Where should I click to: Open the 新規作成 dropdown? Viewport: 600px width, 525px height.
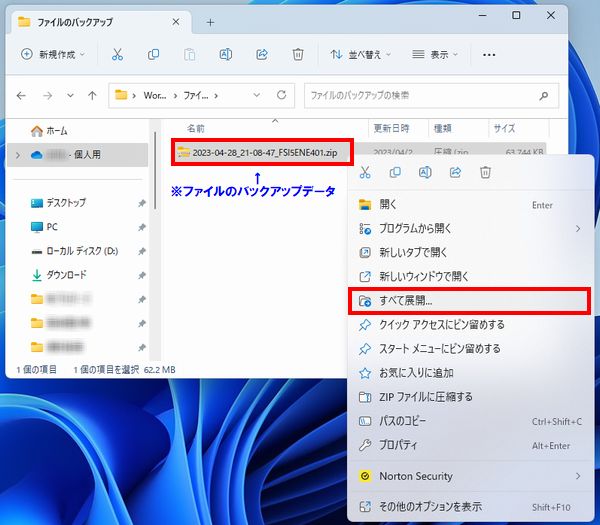pyautogui.click(x=52, y=55)
